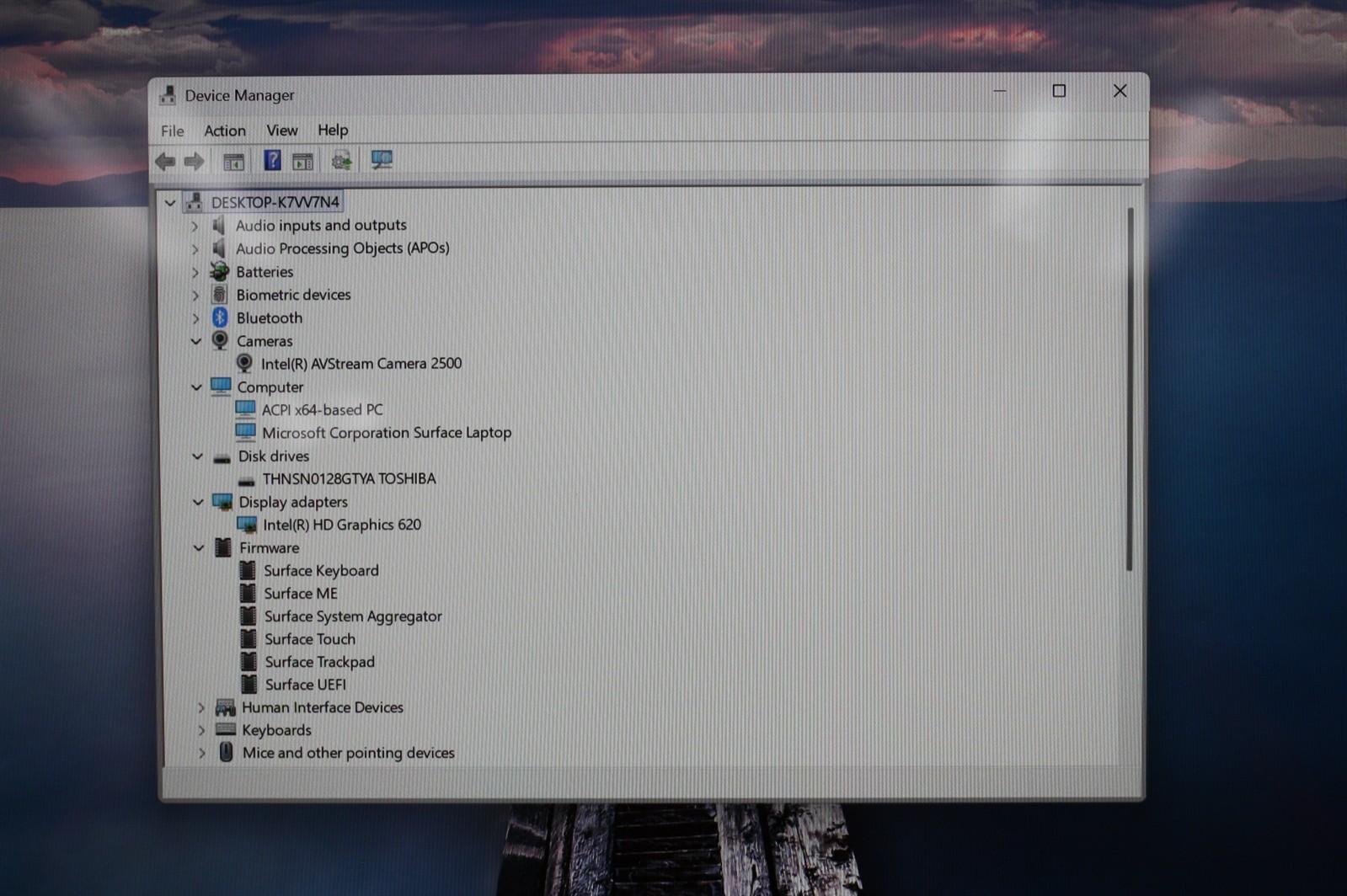
Task: Select Intel(R) HD Graphics 620 adapter
Action: (x=341, y=525)
